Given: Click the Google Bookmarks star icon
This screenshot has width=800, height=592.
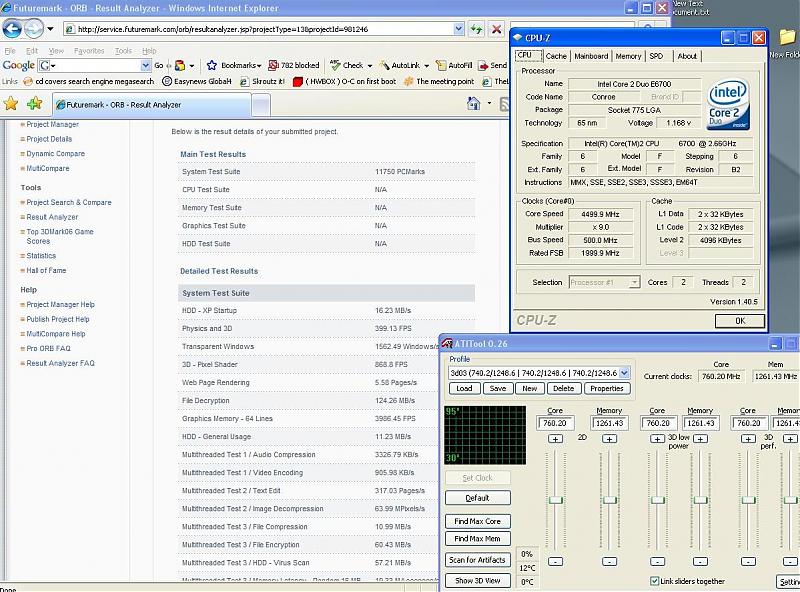Looking at the screenshot, I should point(212,65).
